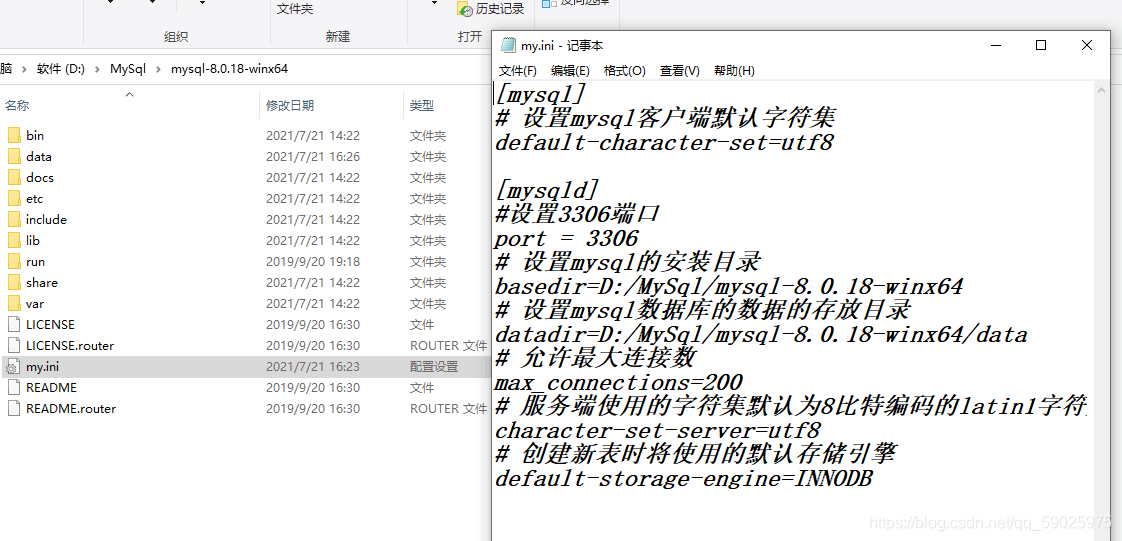
Task: Expand the chevron after 软件 (D:) in path
Action: pyautogui.click(x=97, y=69)
